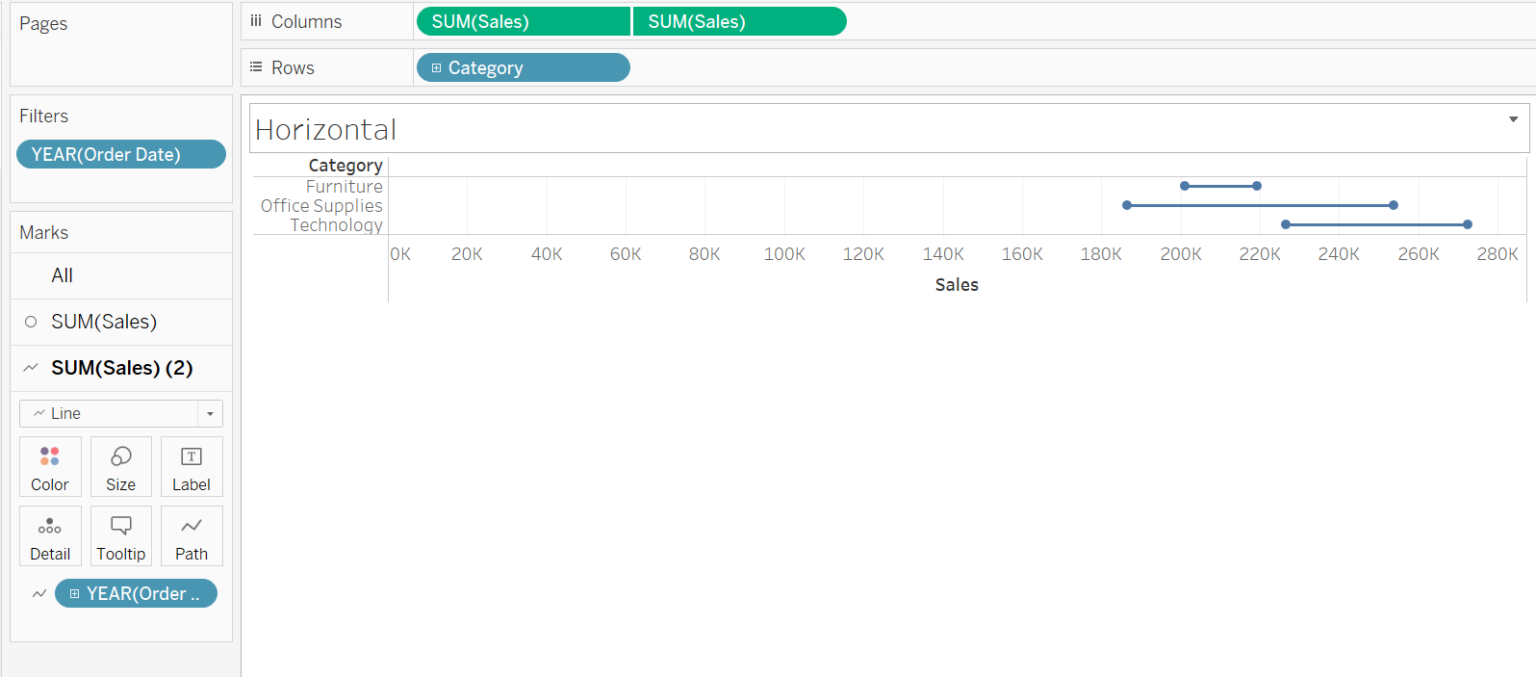Expand the Category pill hierarchy
The image size is (1536, 677).
click(x=436, y=67)
